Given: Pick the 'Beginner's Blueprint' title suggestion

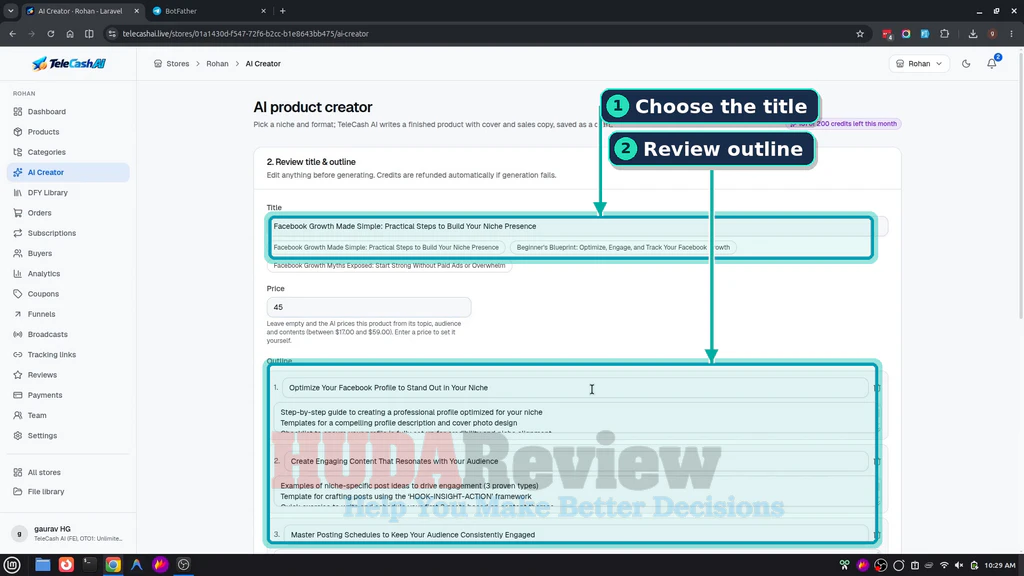Looking at the screenshot, I should click(x=623, y=248).
